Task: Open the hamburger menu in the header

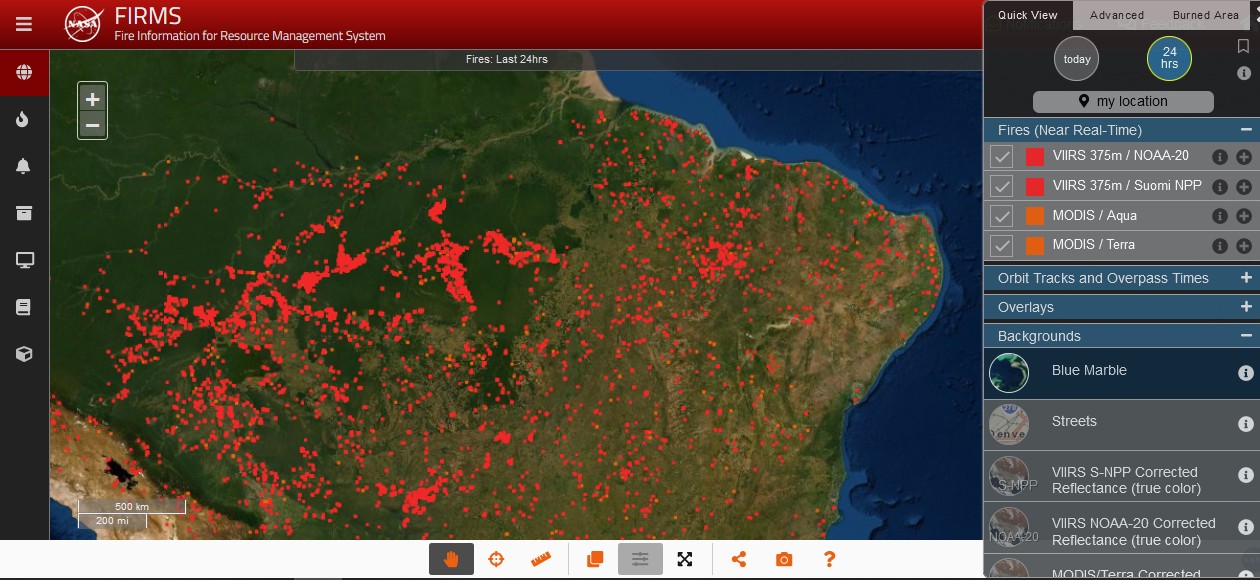Action: (x=24, y=24)
